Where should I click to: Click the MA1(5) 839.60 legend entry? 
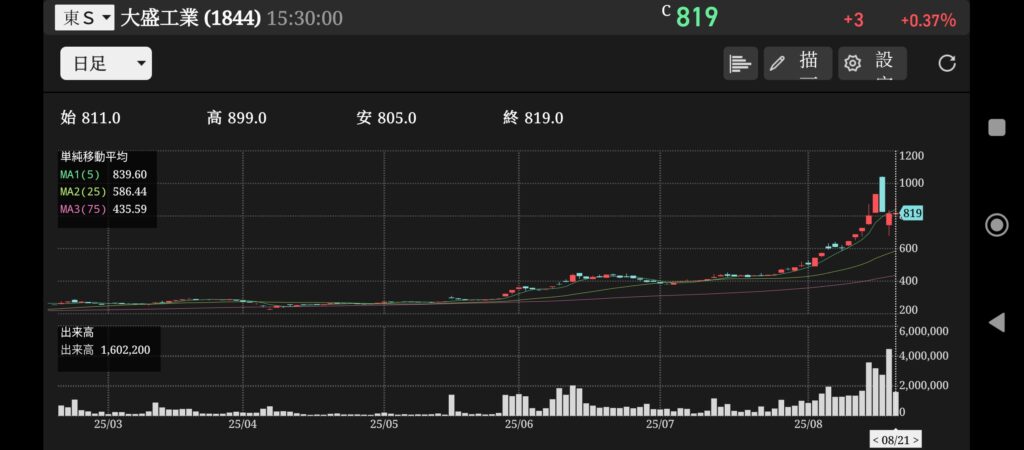pyautogui.click(x=104, y=174)
